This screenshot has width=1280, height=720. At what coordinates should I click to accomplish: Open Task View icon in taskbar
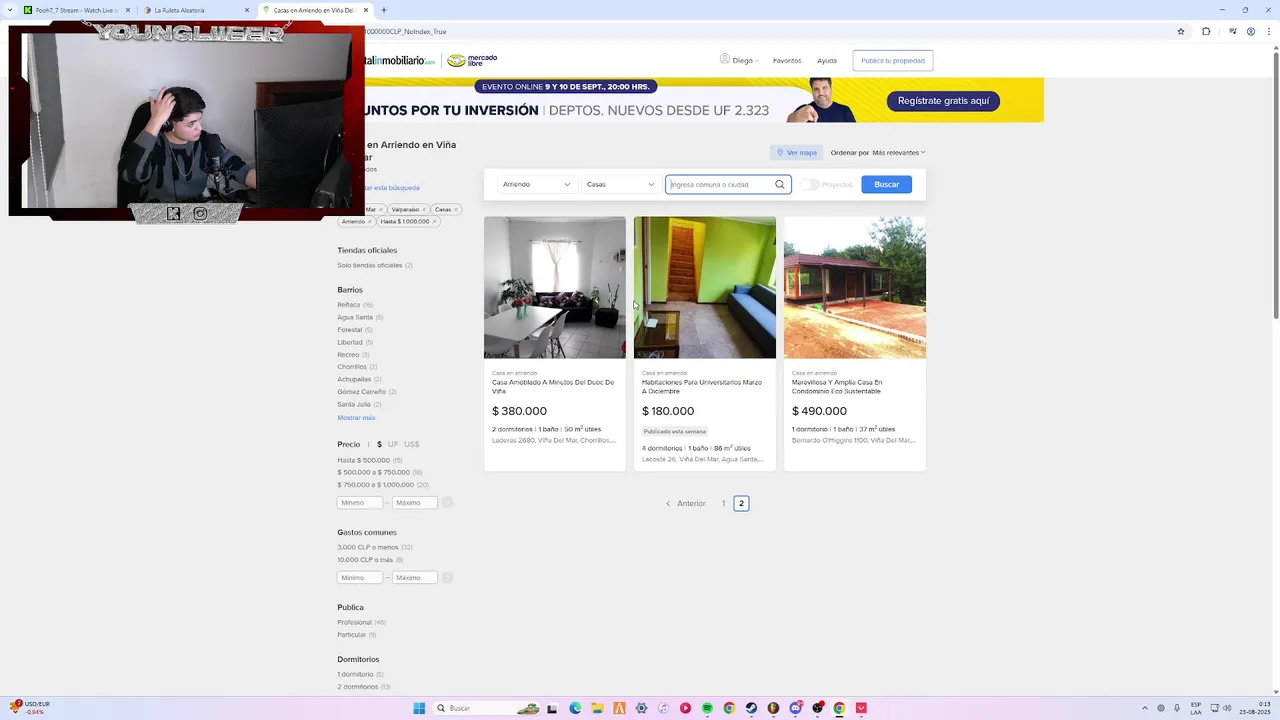click(552, 708)
